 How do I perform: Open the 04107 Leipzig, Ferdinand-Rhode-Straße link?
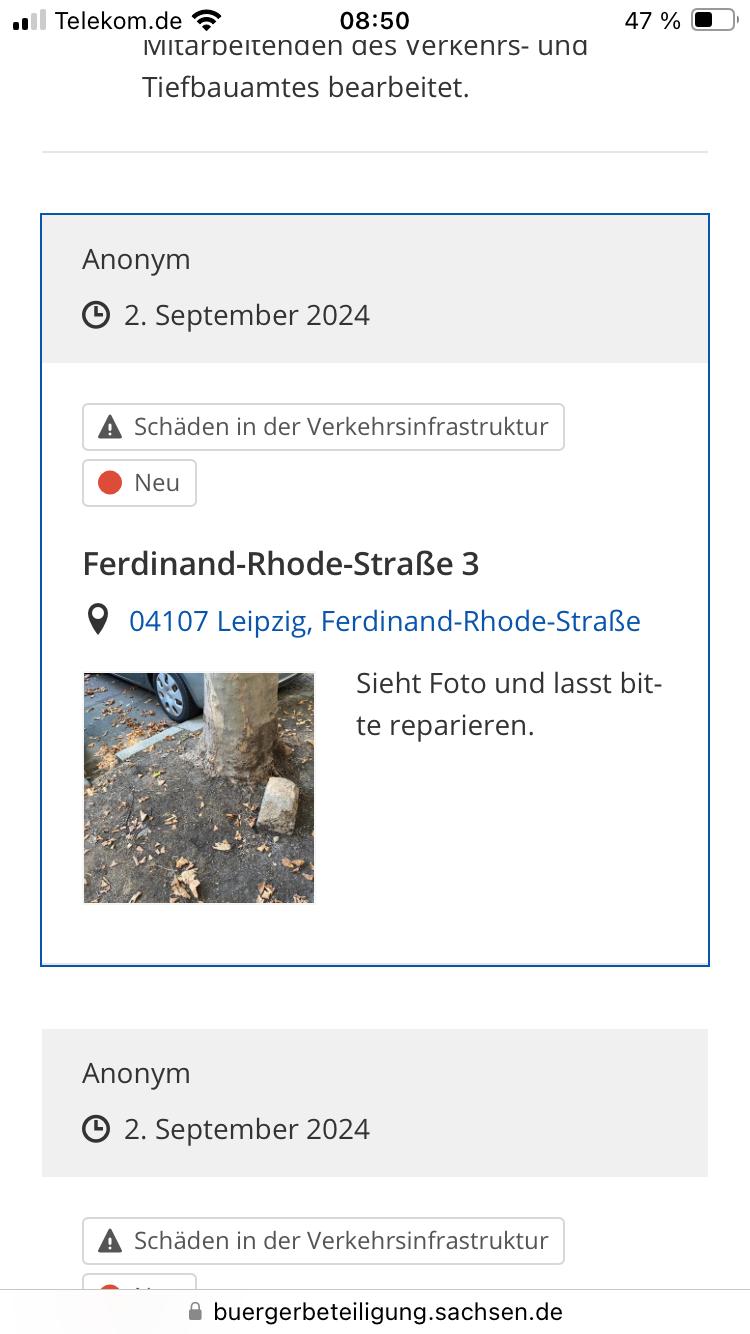[385, 621]
